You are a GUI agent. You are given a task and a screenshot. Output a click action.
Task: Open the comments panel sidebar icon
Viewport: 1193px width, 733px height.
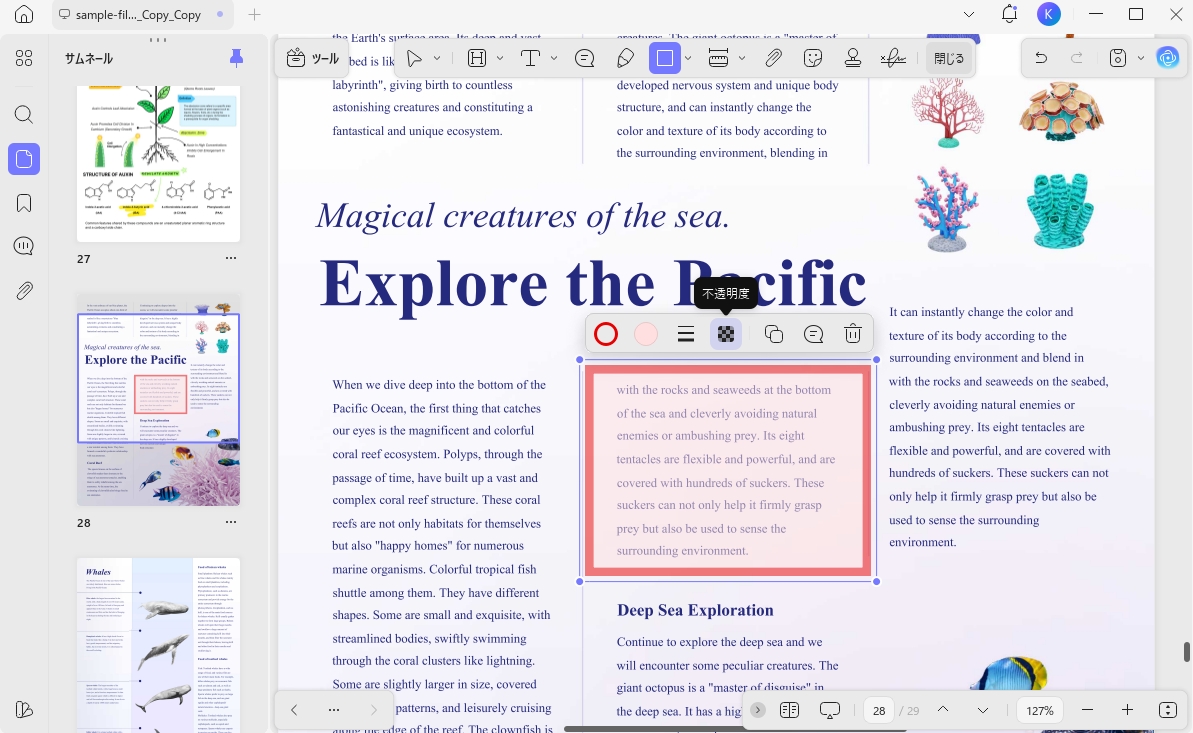pyautogui.click(x=24, y=246)
